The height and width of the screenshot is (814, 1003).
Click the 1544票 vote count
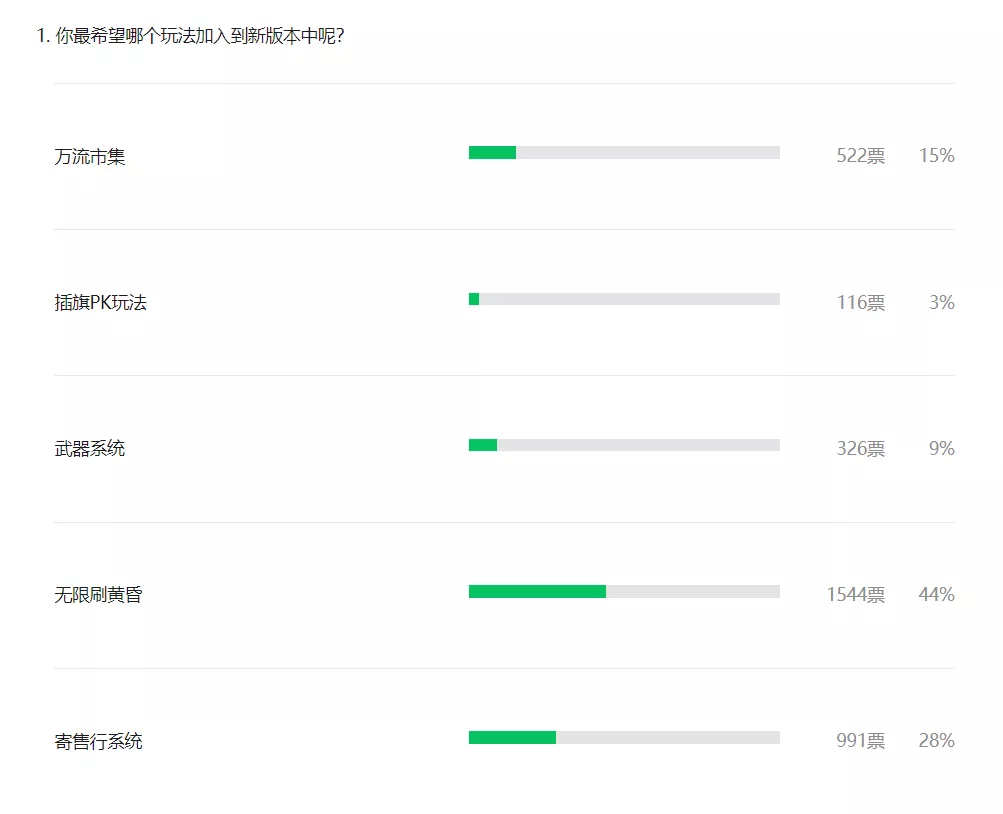[856, 594]
